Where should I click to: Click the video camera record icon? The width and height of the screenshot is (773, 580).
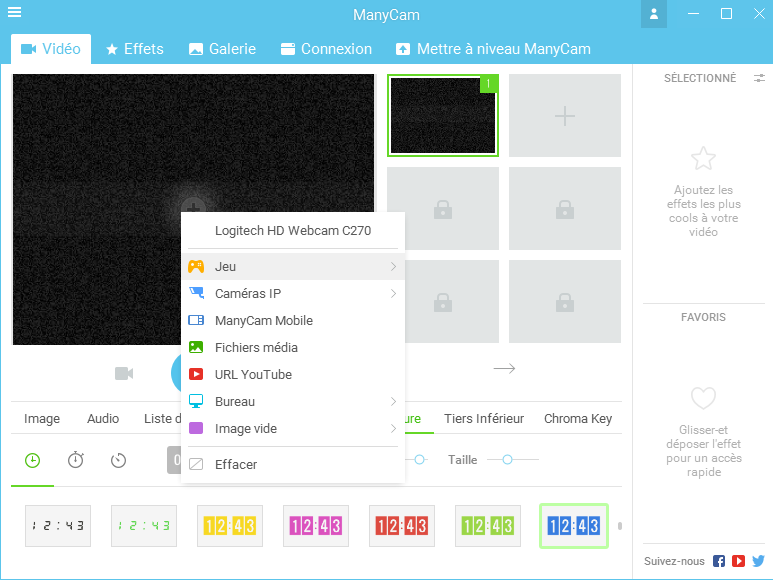(124, 374)
